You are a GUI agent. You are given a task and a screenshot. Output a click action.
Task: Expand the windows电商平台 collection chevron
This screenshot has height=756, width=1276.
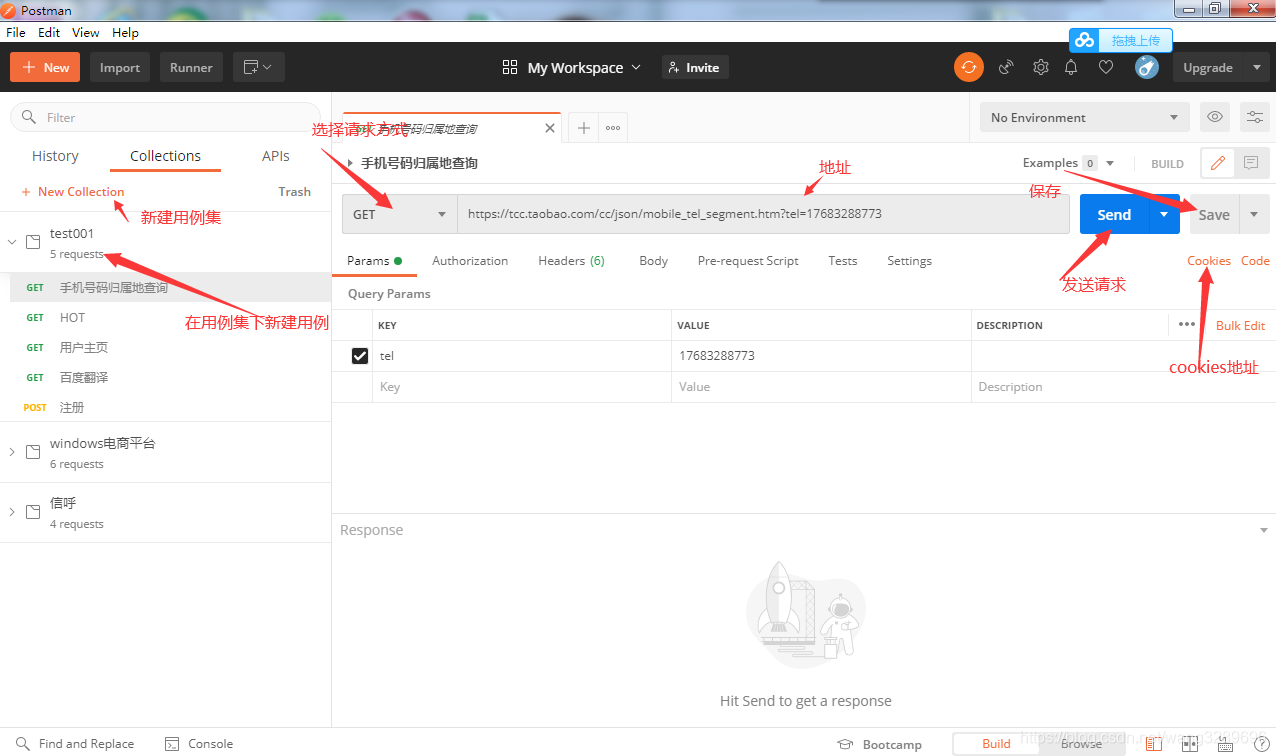(12, 452)
